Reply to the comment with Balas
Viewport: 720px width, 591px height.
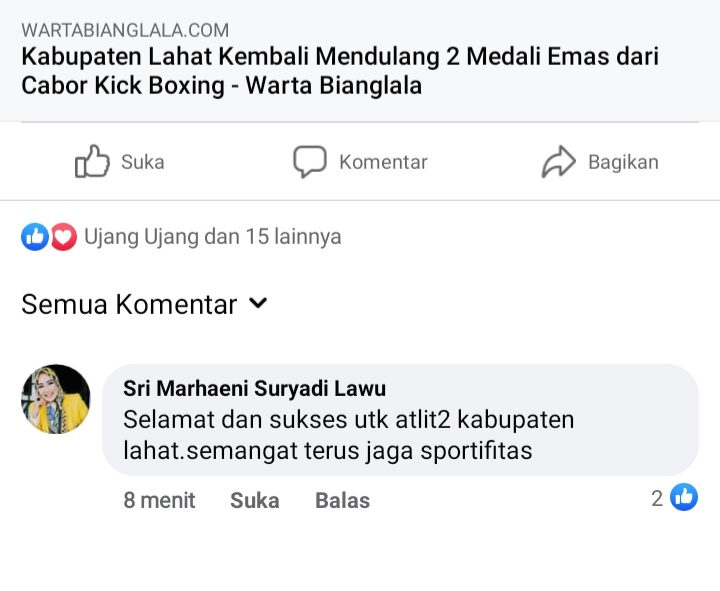342,500
